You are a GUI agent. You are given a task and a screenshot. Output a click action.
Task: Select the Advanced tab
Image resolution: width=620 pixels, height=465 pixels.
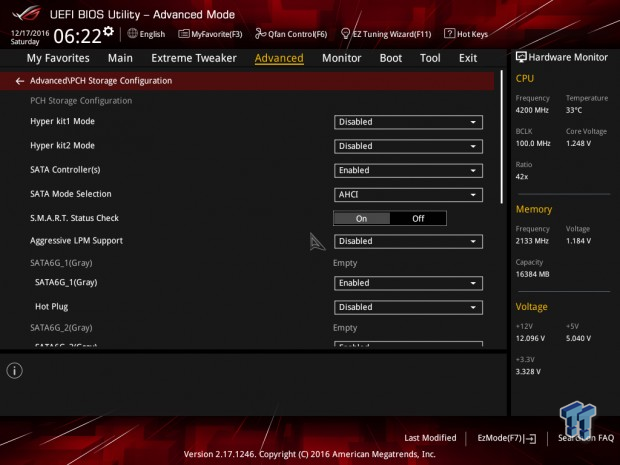(279, 58)
